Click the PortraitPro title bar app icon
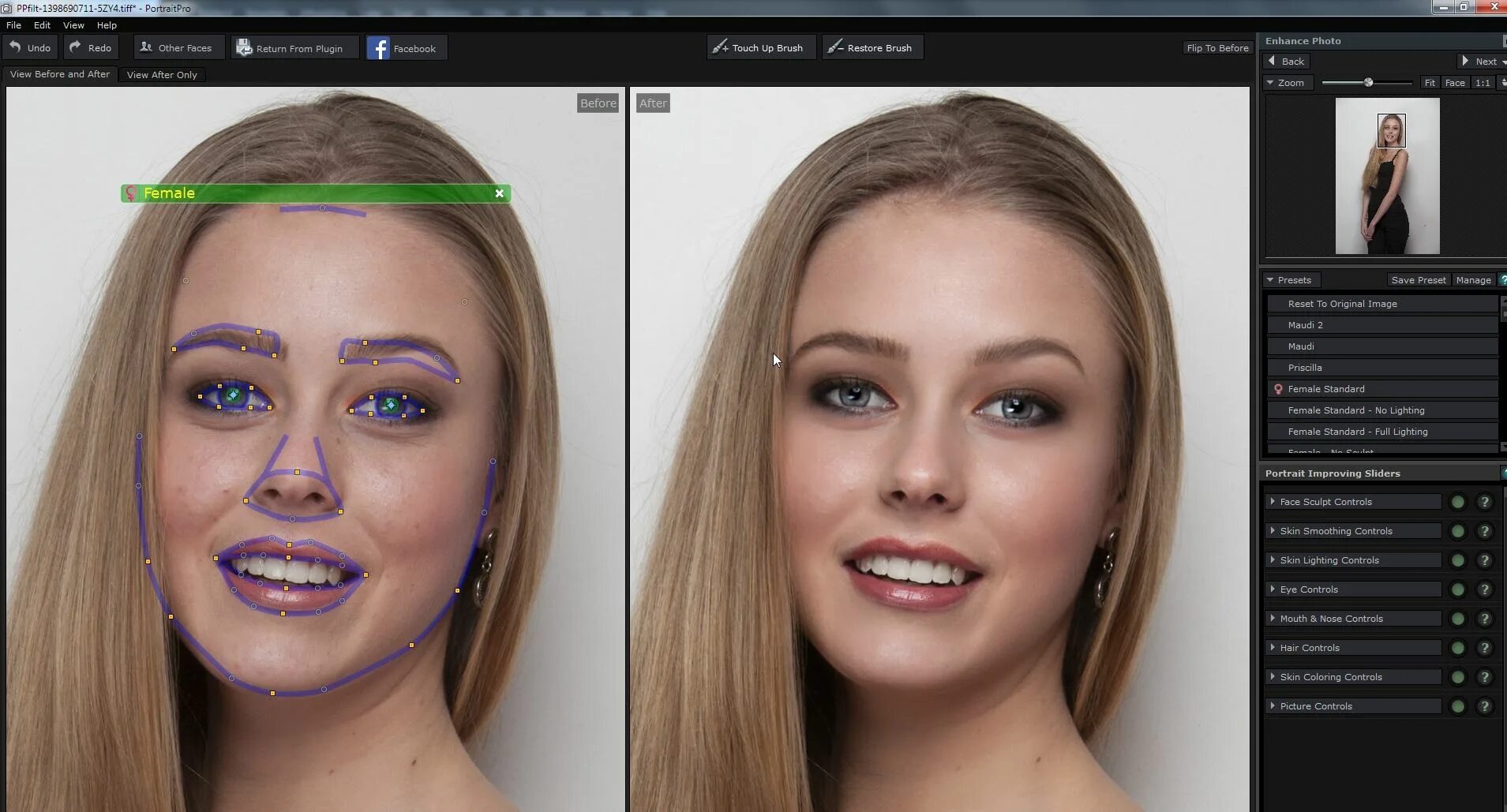 click(7, 8)
